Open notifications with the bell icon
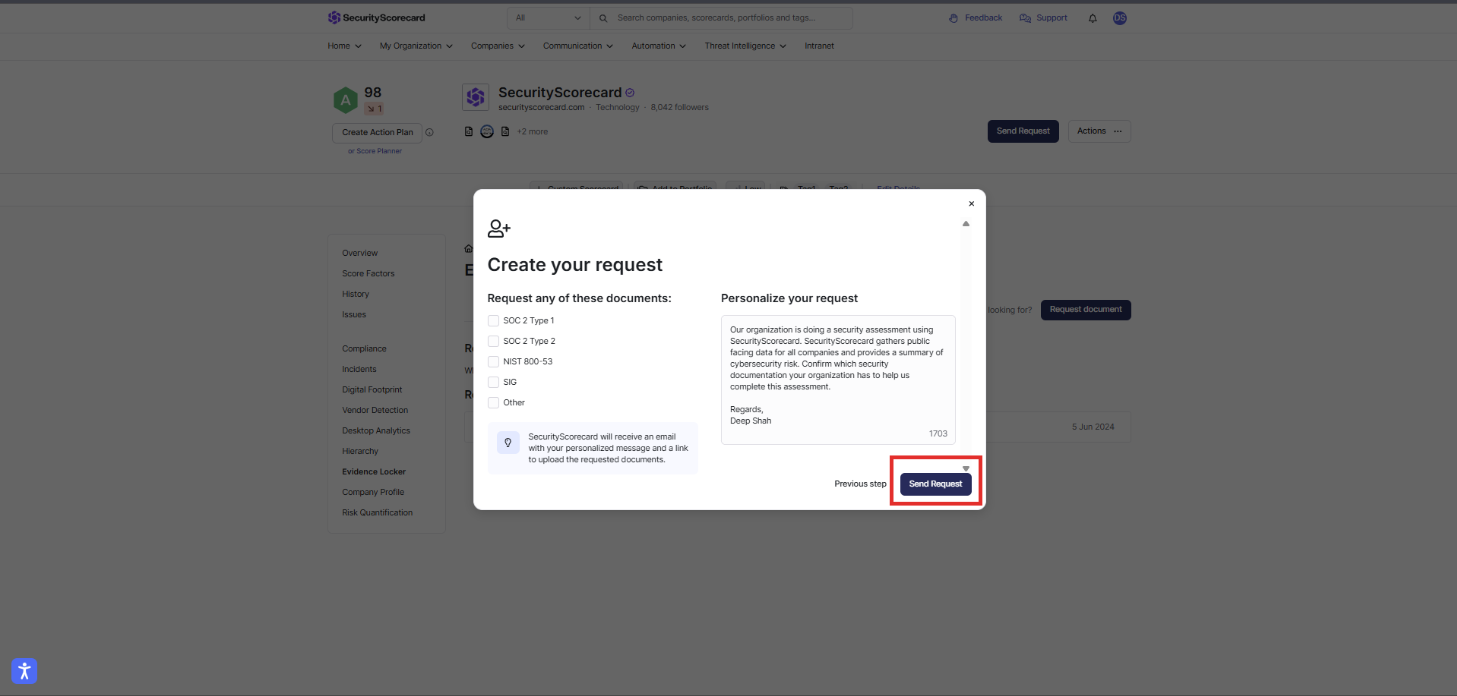Viewport: 1457px width, 696px height. [1092, 18]
